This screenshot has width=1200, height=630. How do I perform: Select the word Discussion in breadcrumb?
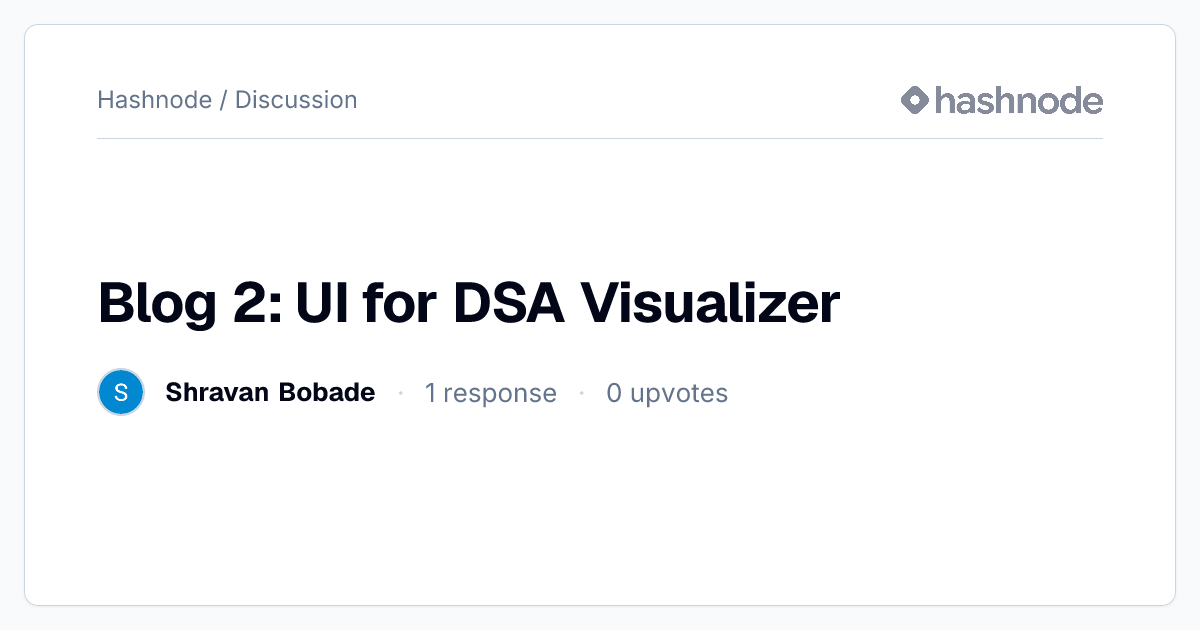pyautogui.click(x=296, y=100)
